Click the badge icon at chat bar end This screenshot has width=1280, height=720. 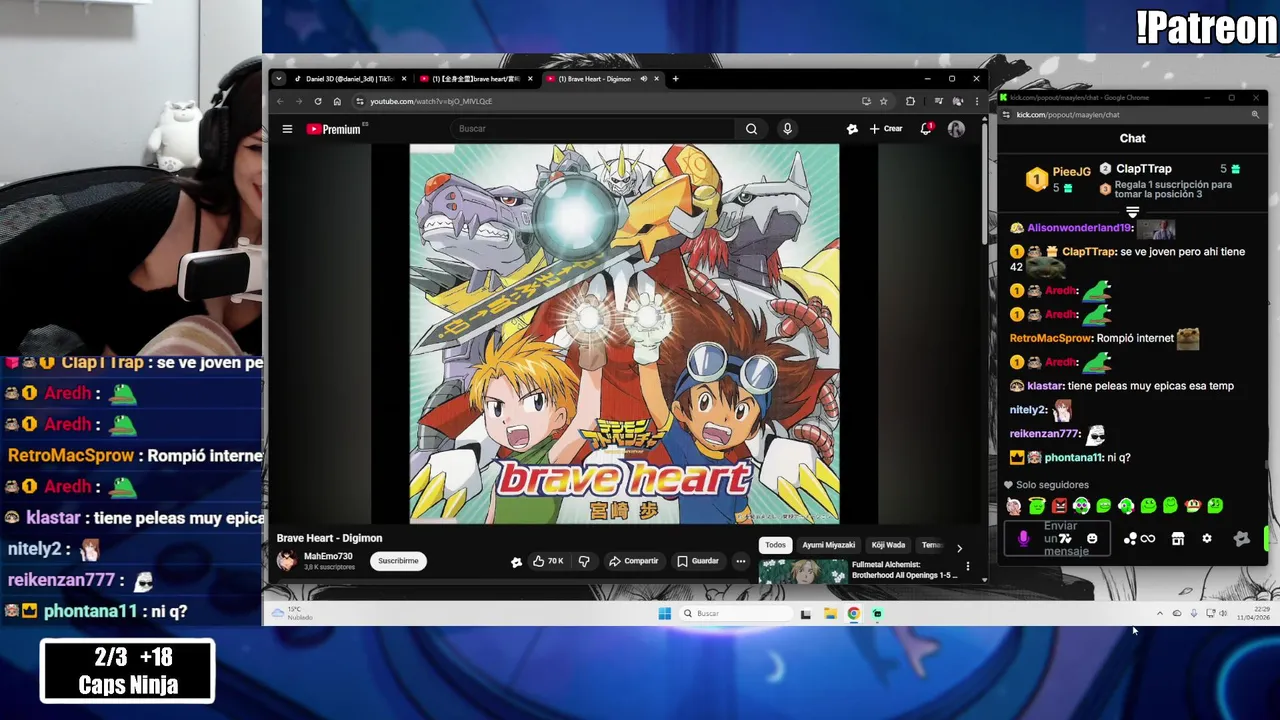coord(1241,539)
